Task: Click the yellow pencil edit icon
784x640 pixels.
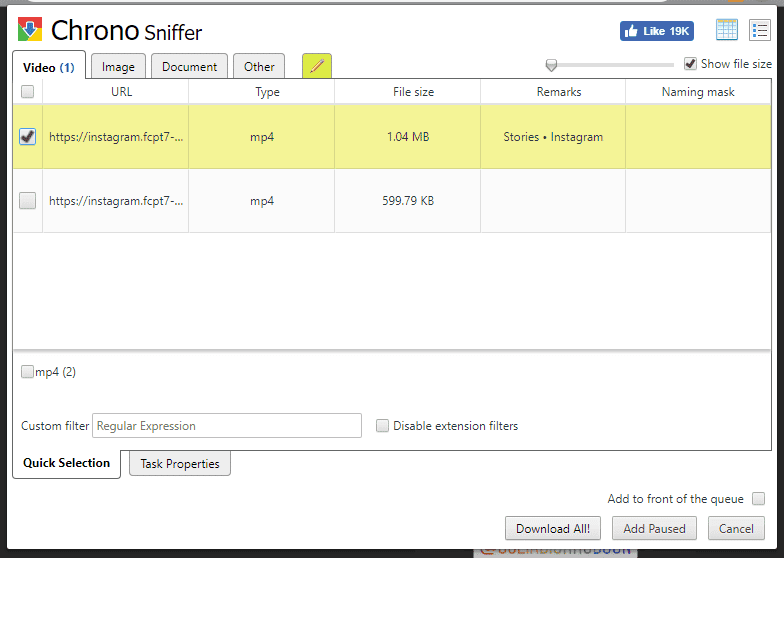Action: coord(317,66)
